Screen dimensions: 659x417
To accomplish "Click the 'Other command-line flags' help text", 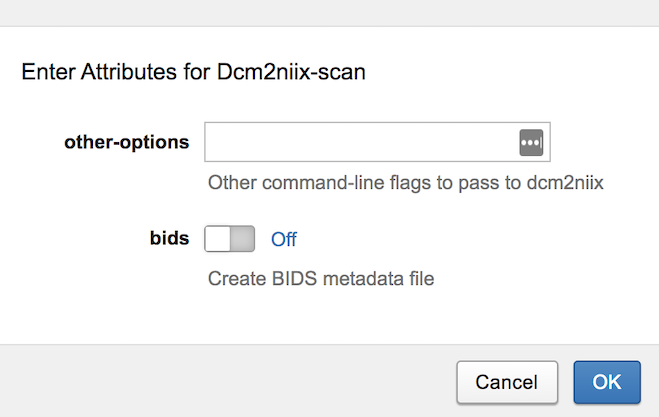I will click(406, 183).
